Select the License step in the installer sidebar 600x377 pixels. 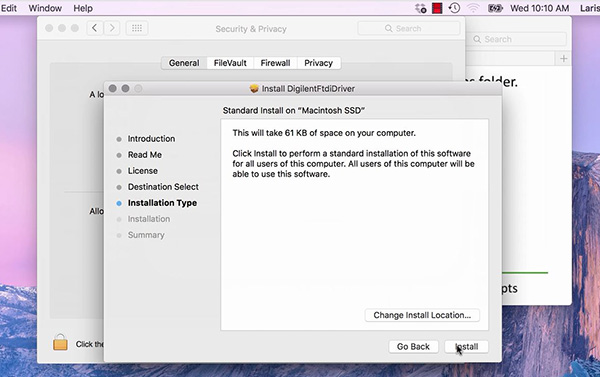(142, 171)
